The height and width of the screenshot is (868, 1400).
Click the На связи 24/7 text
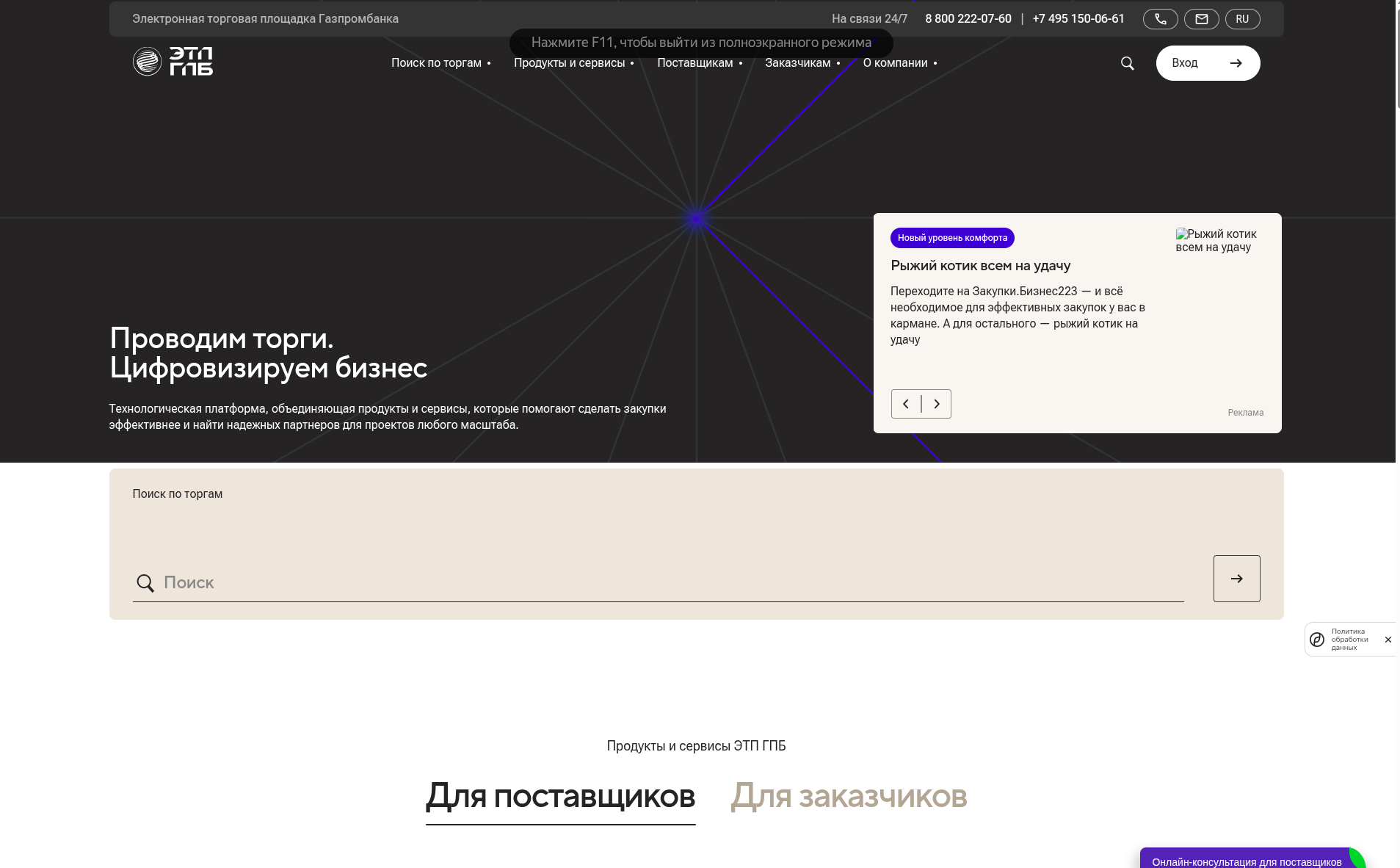pos(869,19)
